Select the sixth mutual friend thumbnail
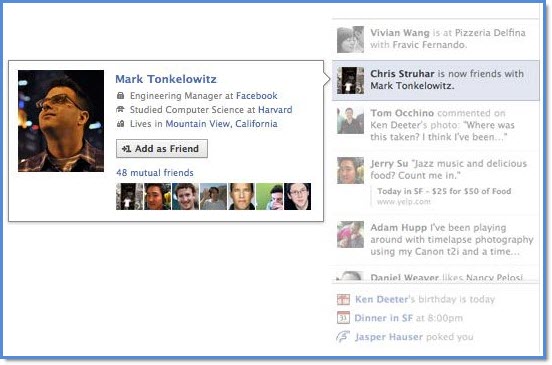 tap(269, 196)
